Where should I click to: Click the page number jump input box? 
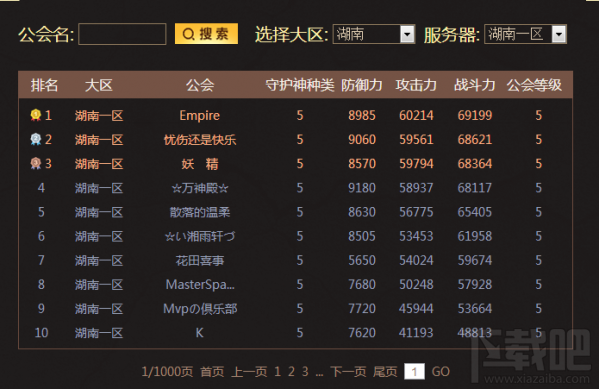[414, 371]
